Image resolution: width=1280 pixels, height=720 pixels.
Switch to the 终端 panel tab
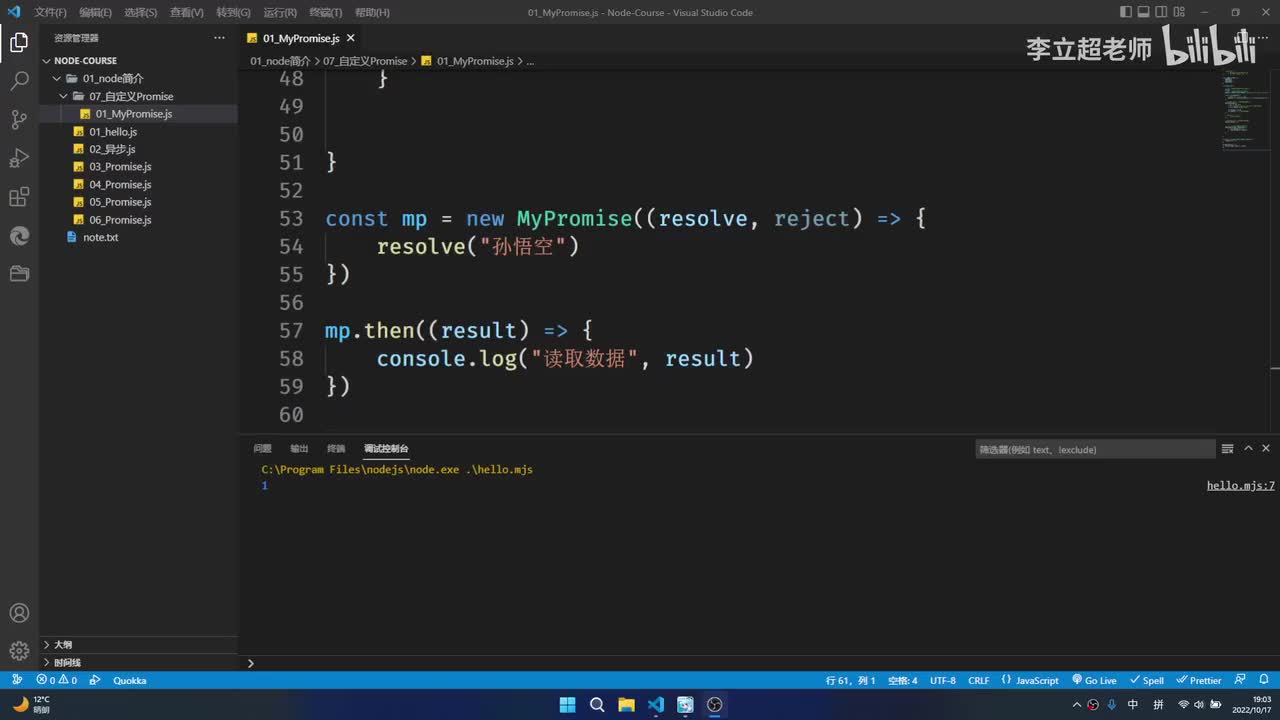pyautogui.click(x=336, y=449)
